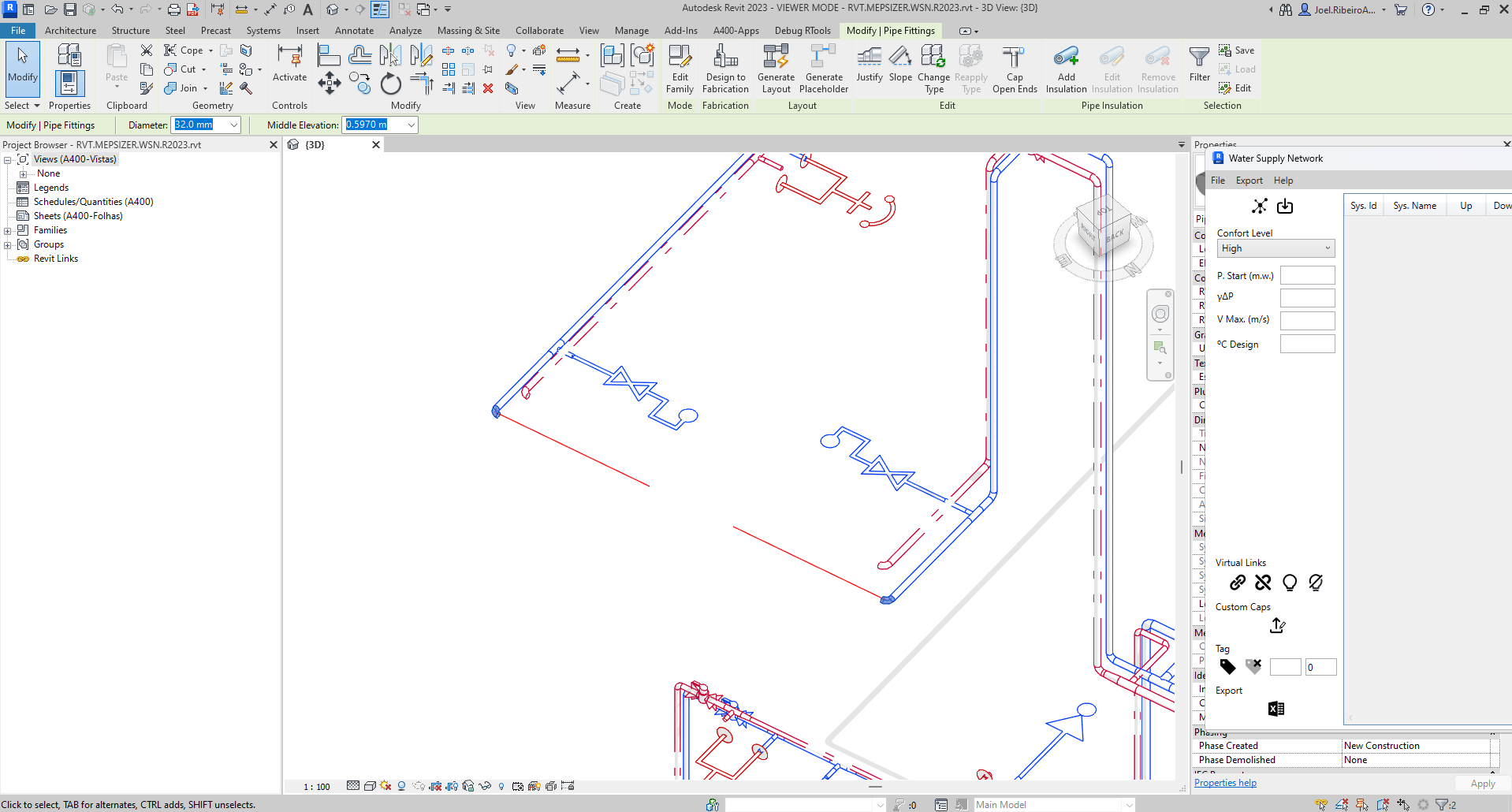Open the Main Model design option dropdown
Screen dimensions: 1512x812
1129,805
